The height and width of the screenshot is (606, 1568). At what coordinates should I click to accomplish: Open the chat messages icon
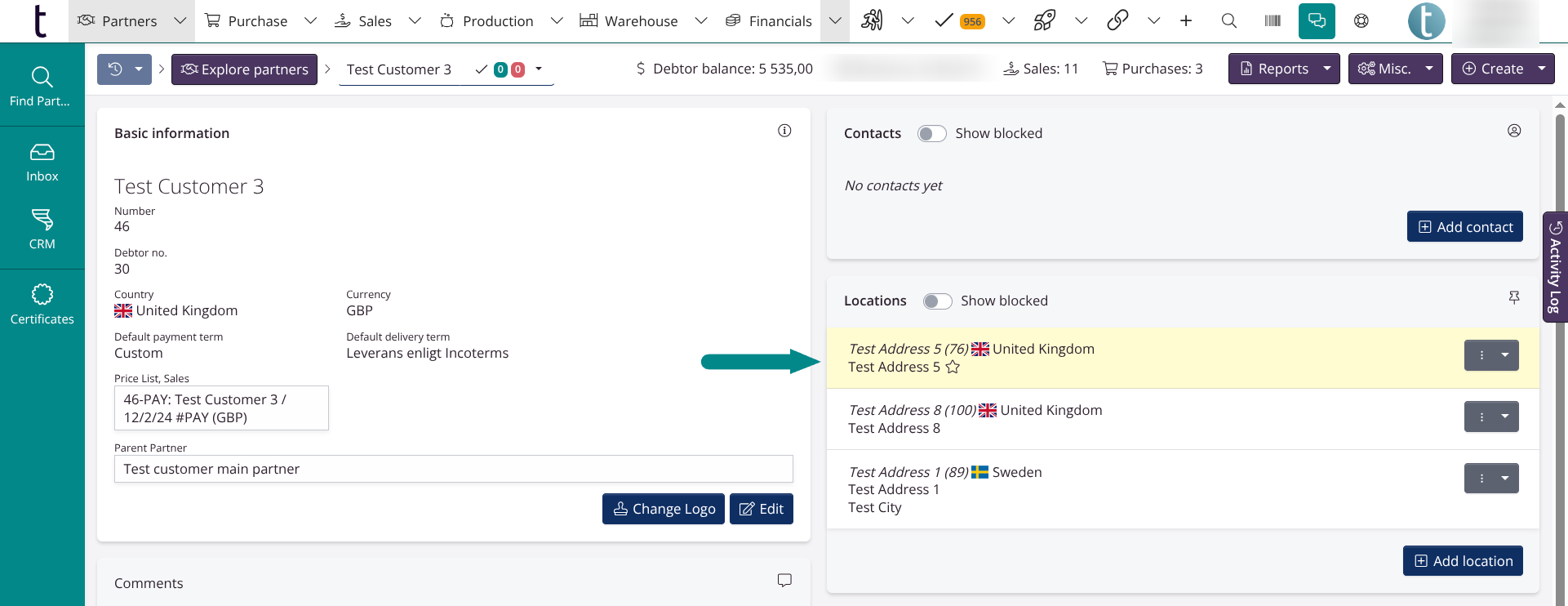(1317, 21)
